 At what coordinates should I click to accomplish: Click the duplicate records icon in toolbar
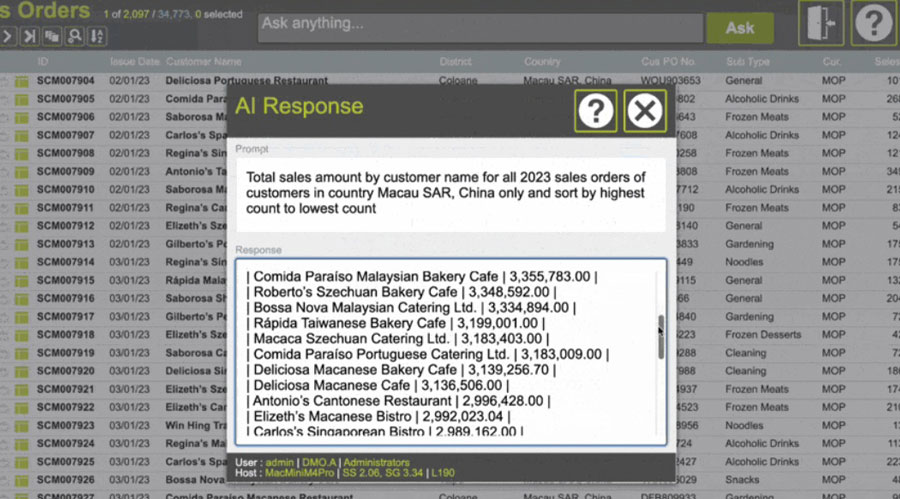(52, 36)
